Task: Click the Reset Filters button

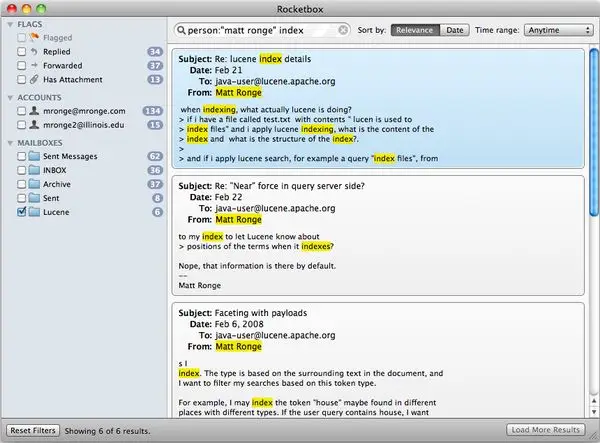Action: click(x=33, y=430)
